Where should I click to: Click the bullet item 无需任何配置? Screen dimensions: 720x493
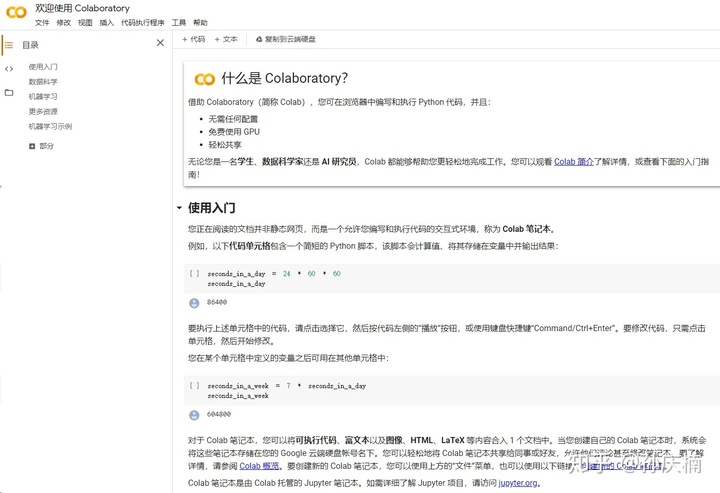[233, 119]
